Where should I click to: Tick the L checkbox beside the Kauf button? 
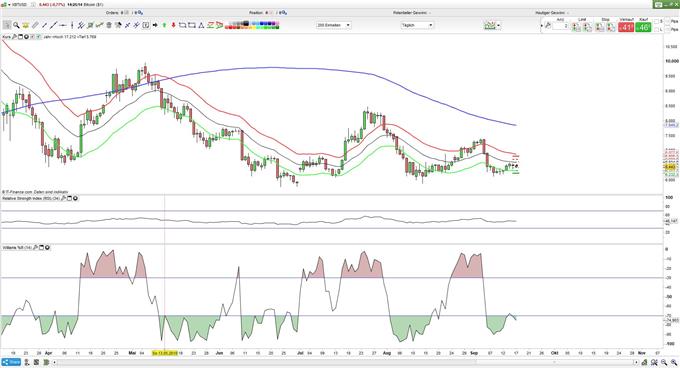tap(656, 29)
